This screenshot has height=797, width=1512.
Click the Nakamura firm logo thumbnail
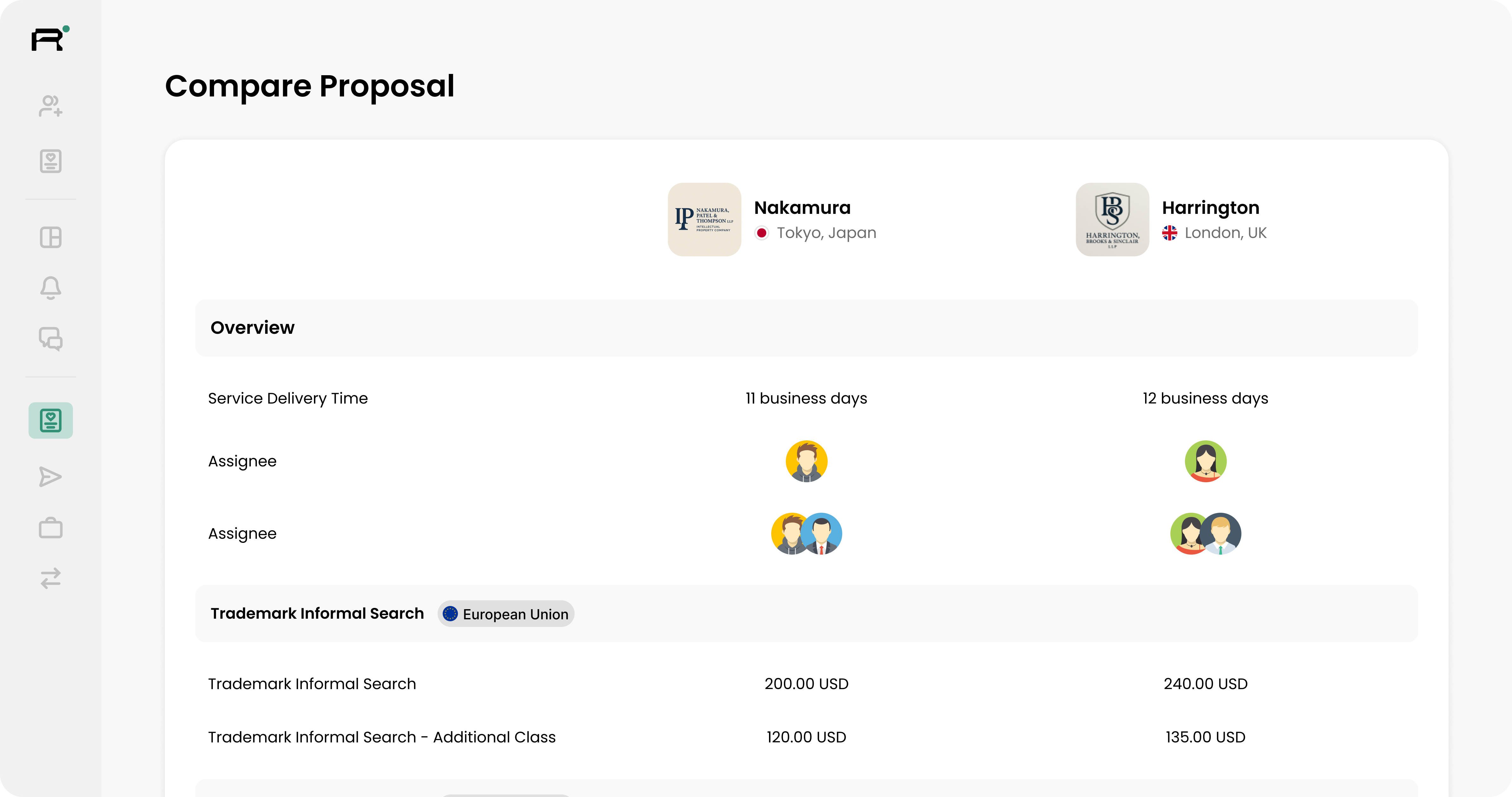(x=704, y=219)
